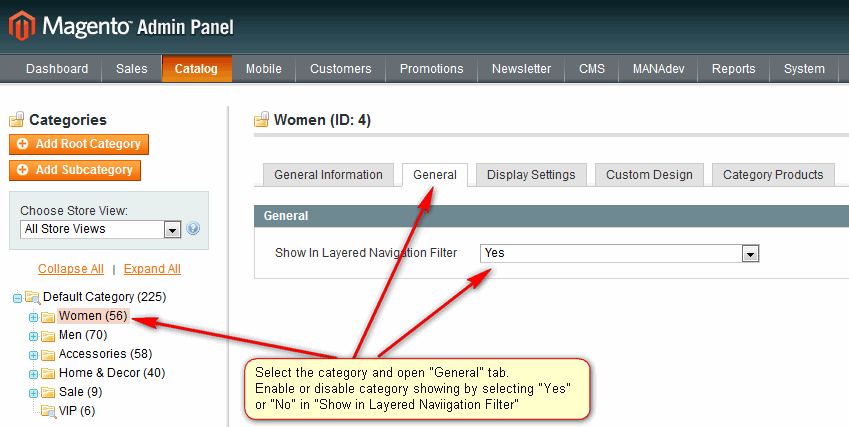Click the Show In Layered Navigation Filter label
The width and height of the screenshot is (849, 427).
366,253
